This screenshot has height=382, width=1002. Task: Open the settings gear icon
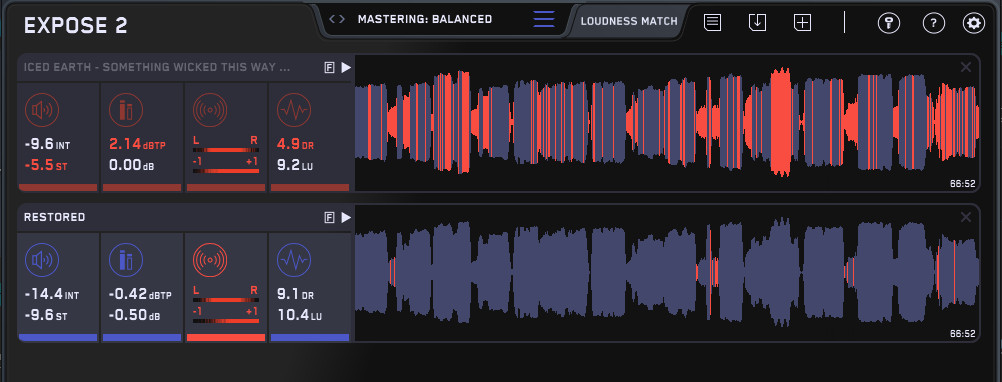[974, 24]
